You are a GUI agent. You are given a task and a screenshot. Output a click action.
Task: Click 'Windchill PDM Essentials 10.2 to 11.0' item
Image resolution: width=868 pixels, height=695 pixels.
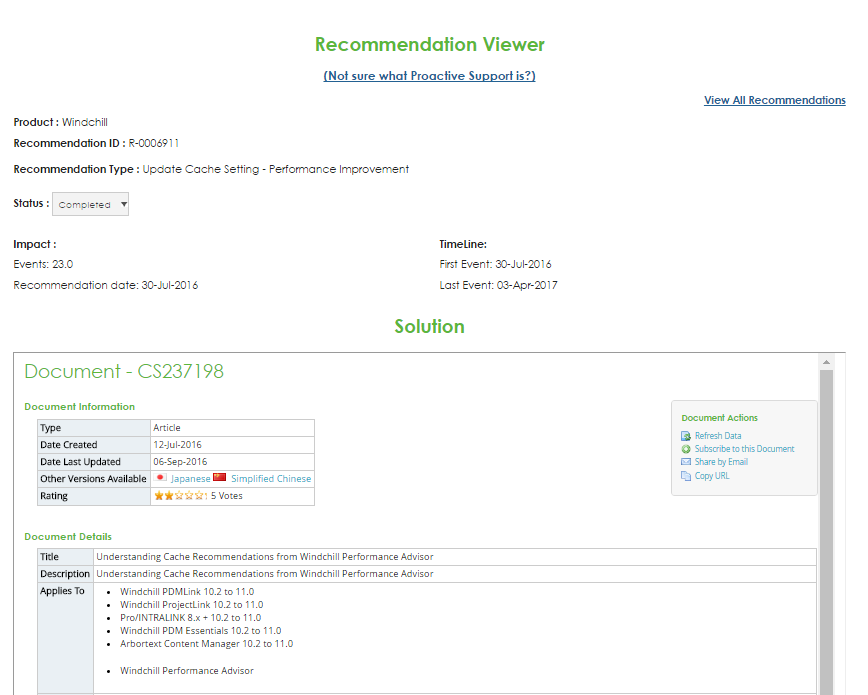(x=200, y=631)
